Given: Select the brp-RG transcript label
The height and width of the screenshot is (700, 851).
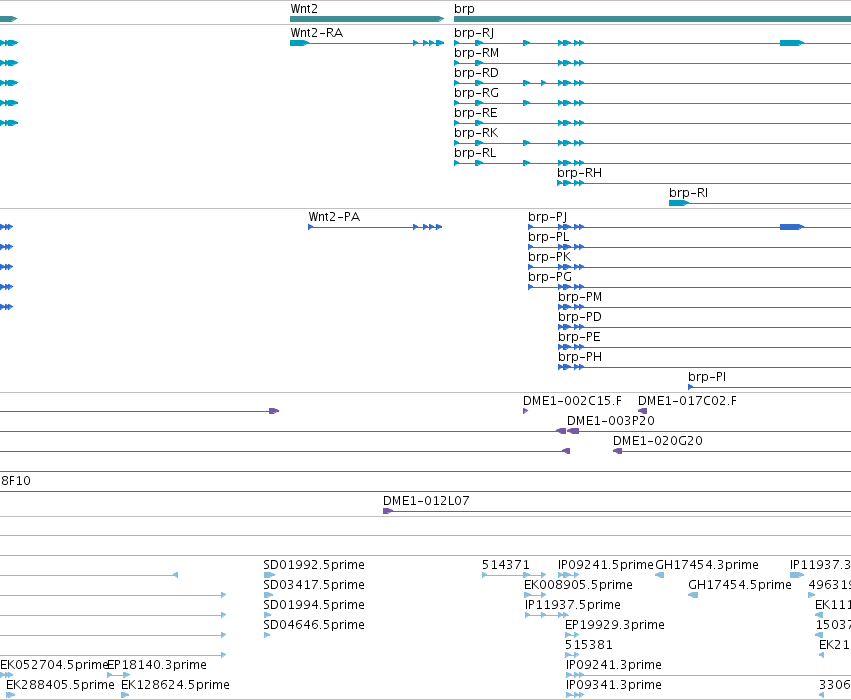Looking at the screenshot, I should tap(476, 93).
